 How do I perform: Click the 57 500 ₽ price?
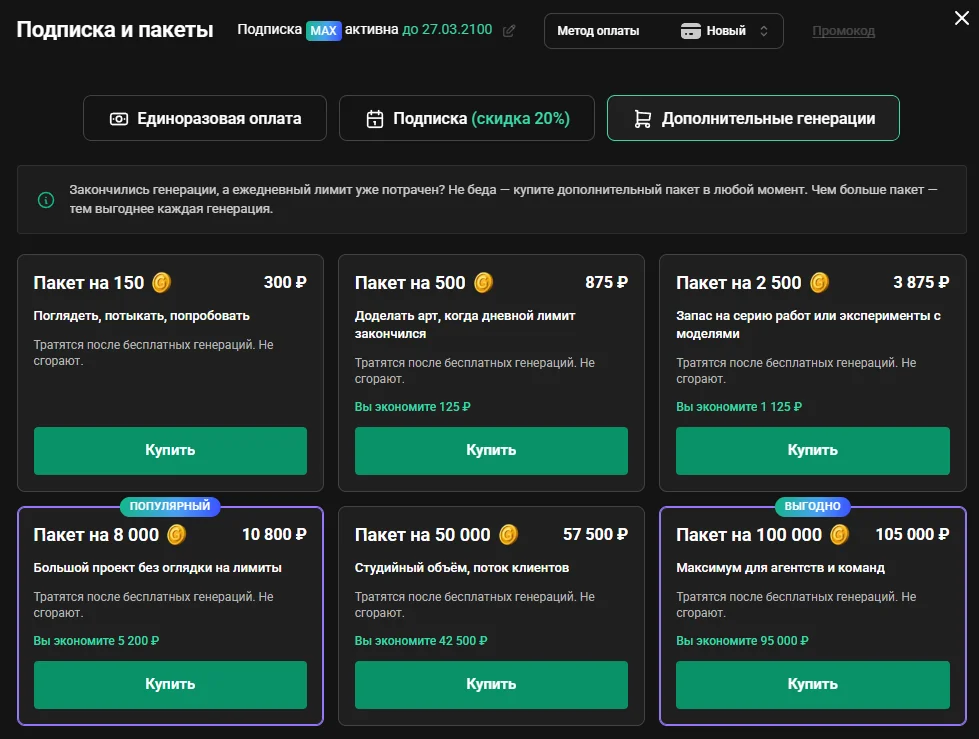coord(595,535)
